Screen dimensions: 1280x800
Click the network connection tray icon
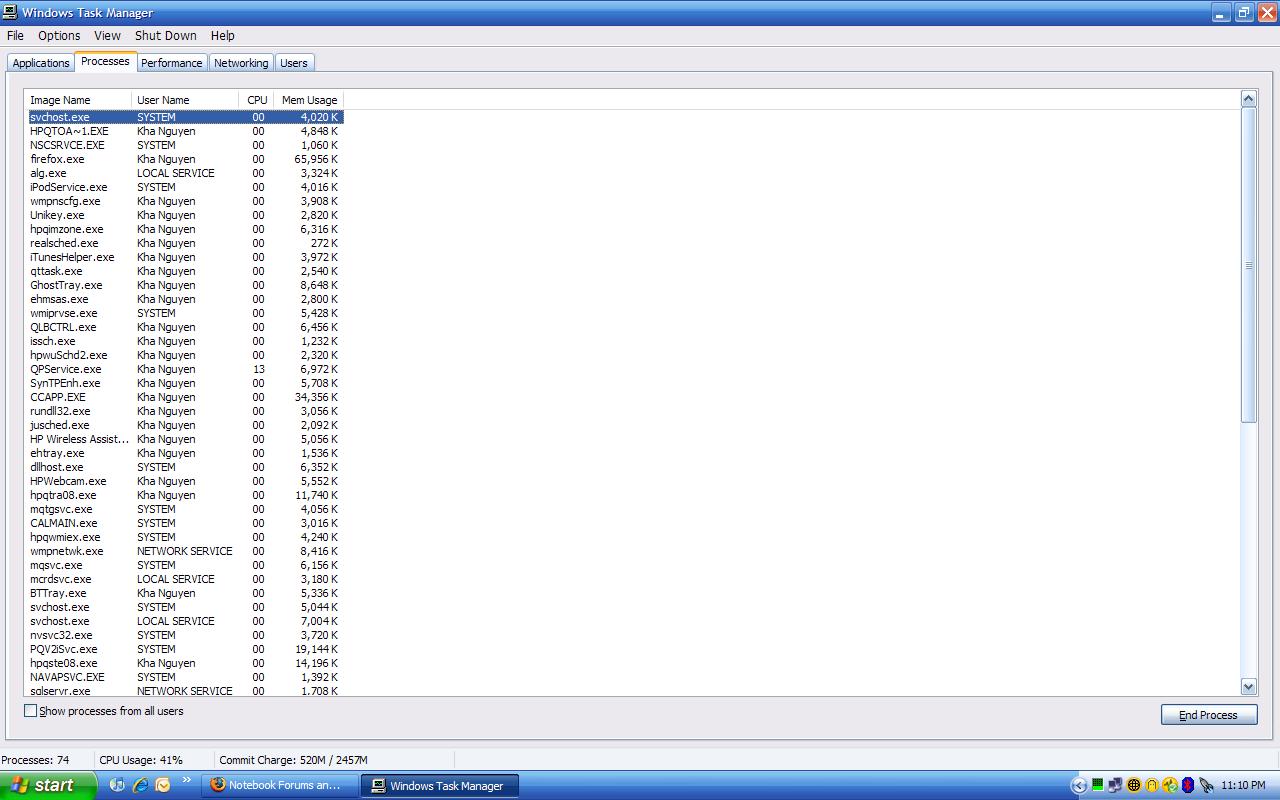[1115, 785]
